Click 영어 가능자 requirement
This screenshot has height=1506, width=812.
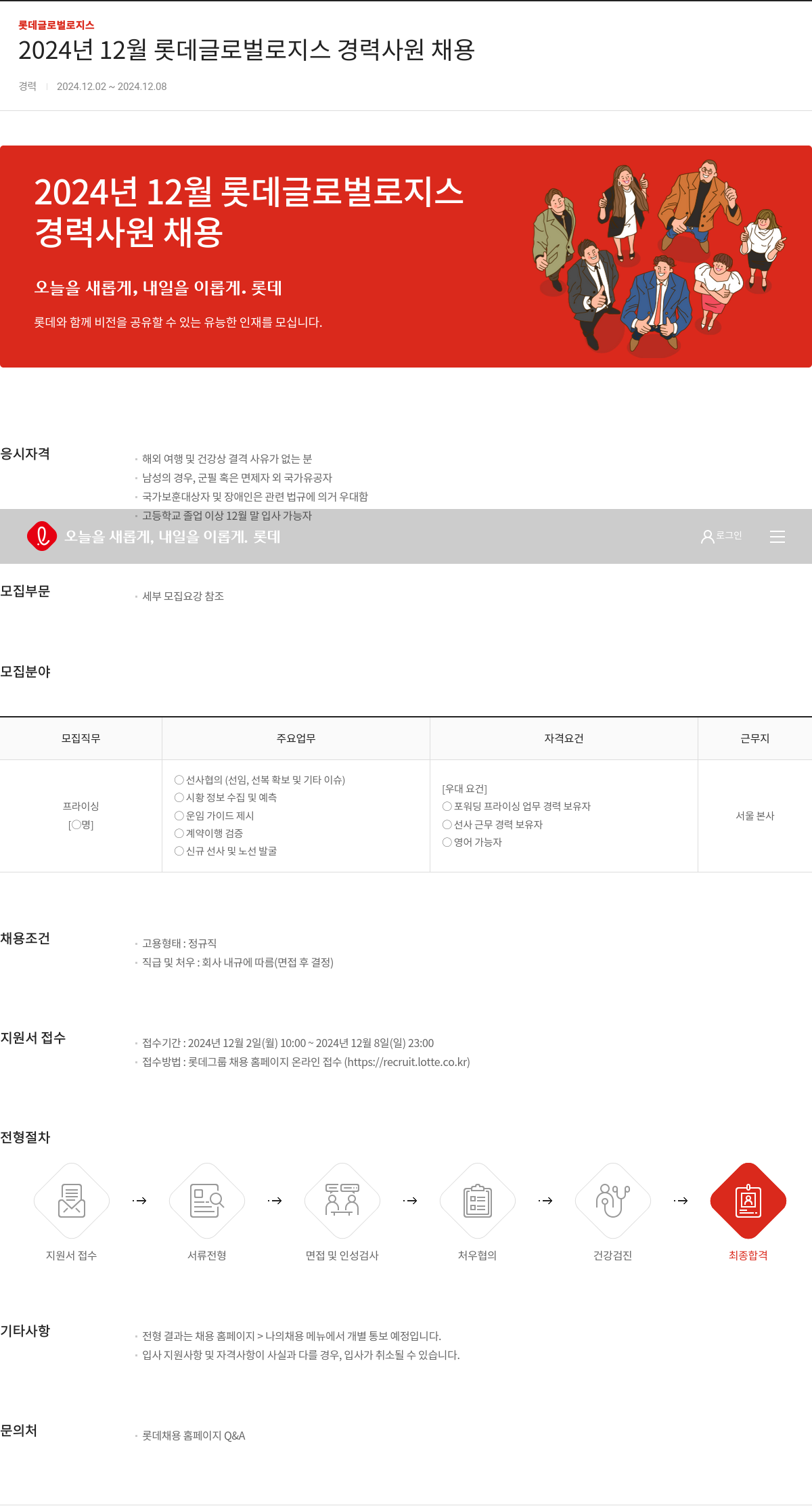click(x=472, y=842)
